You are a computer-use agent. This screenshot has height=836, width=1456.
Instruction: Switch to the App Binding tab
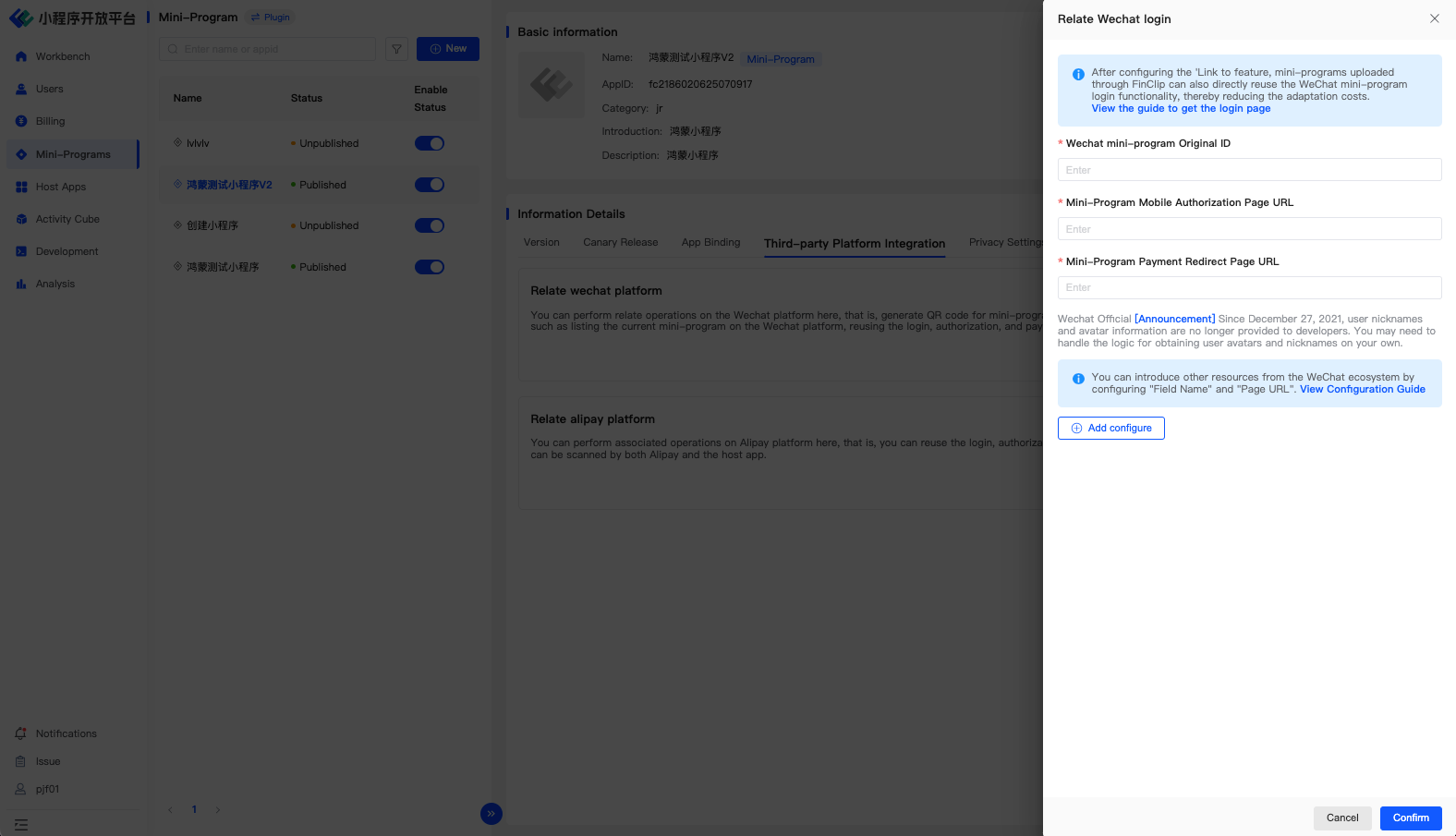pyautogui.click(x=711, y=242)
